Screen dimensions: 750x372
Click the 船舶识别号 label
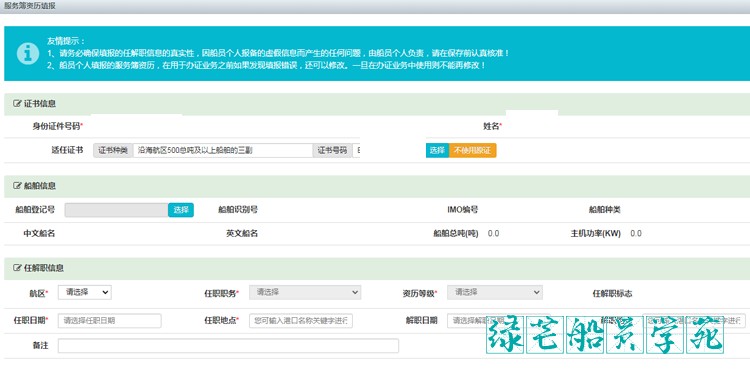238,209
